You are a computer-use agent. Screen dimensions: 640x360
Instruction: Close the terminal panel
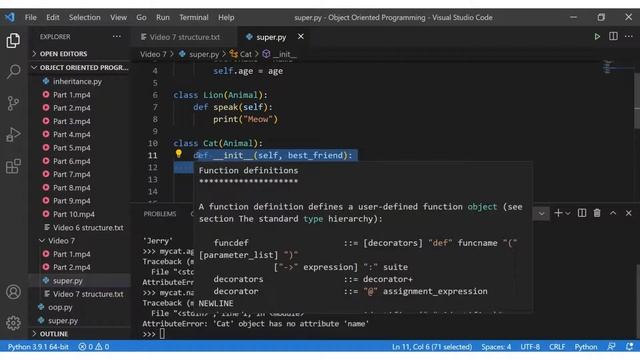pos(629,213)
